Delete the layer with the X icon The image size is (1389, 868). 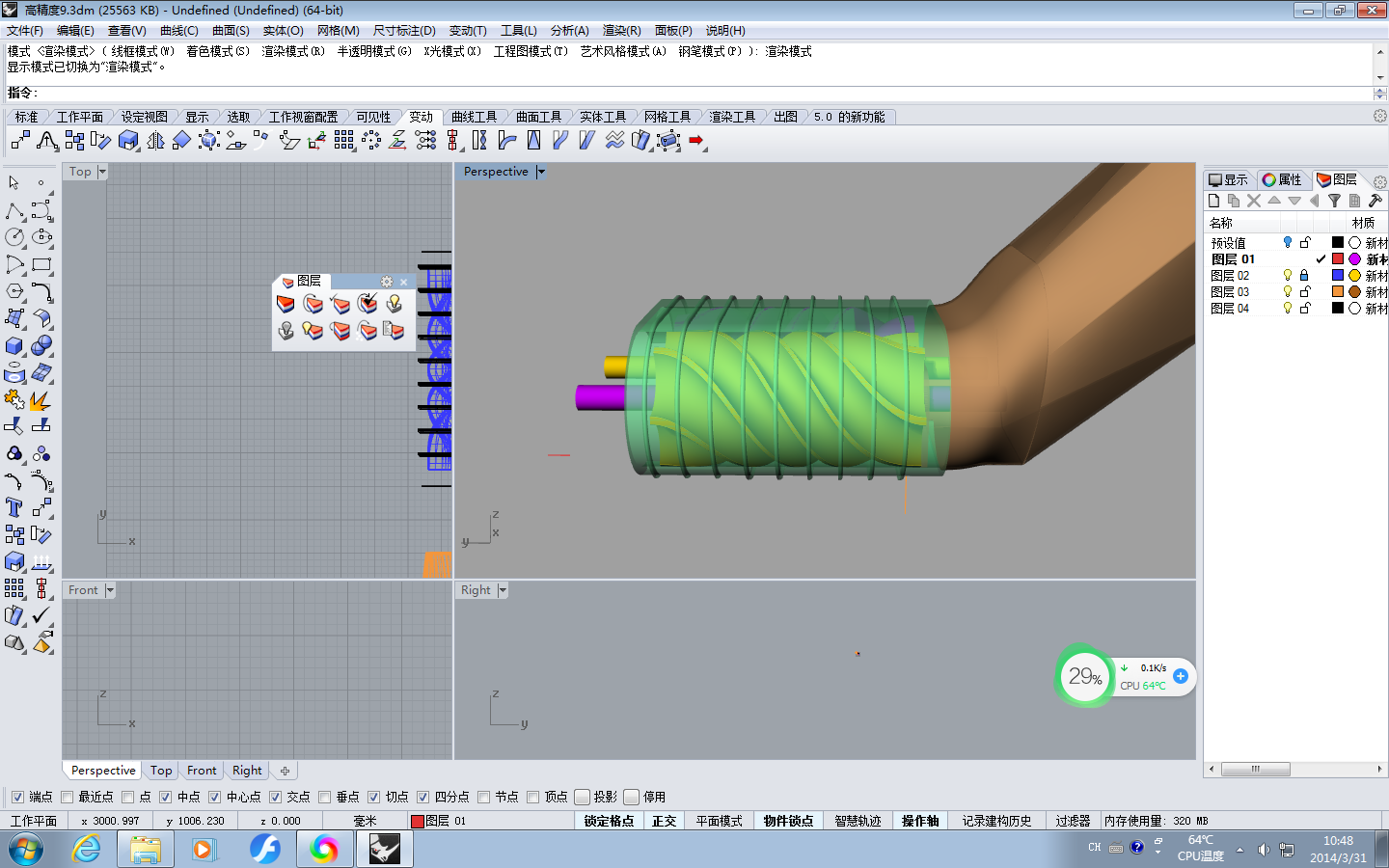(1254, 201)
